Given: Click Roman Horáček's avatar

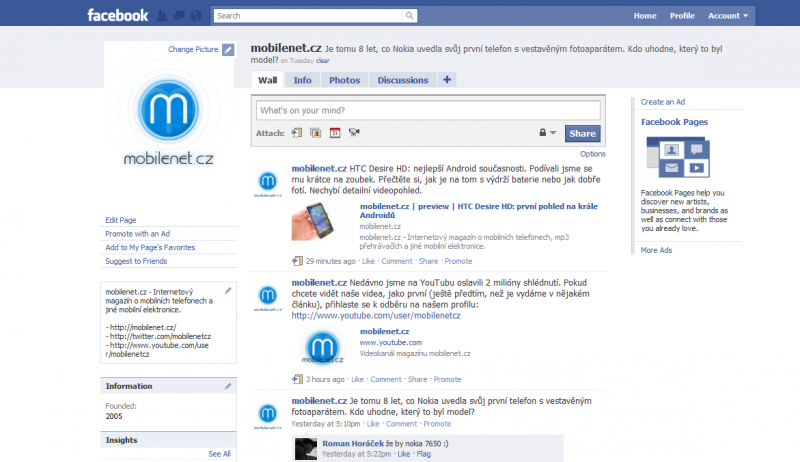Looking at the screenshot, I should click(x=306, y=449).
